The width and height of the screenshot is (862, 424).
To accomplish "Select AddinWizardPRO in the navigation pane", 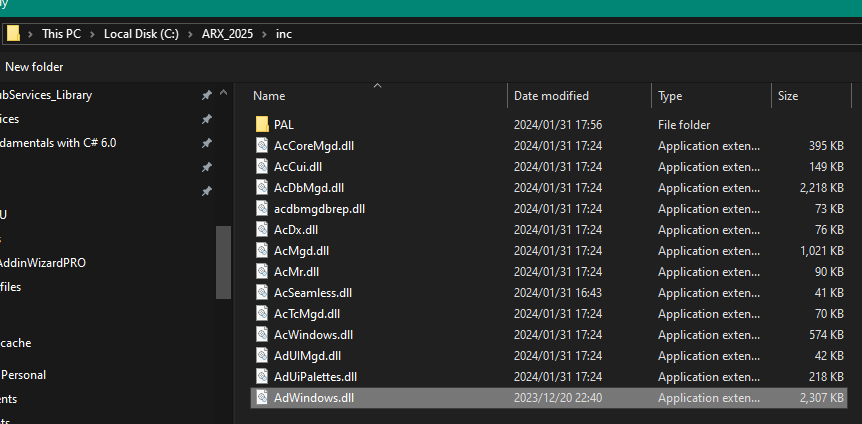I will pos(42,263).
